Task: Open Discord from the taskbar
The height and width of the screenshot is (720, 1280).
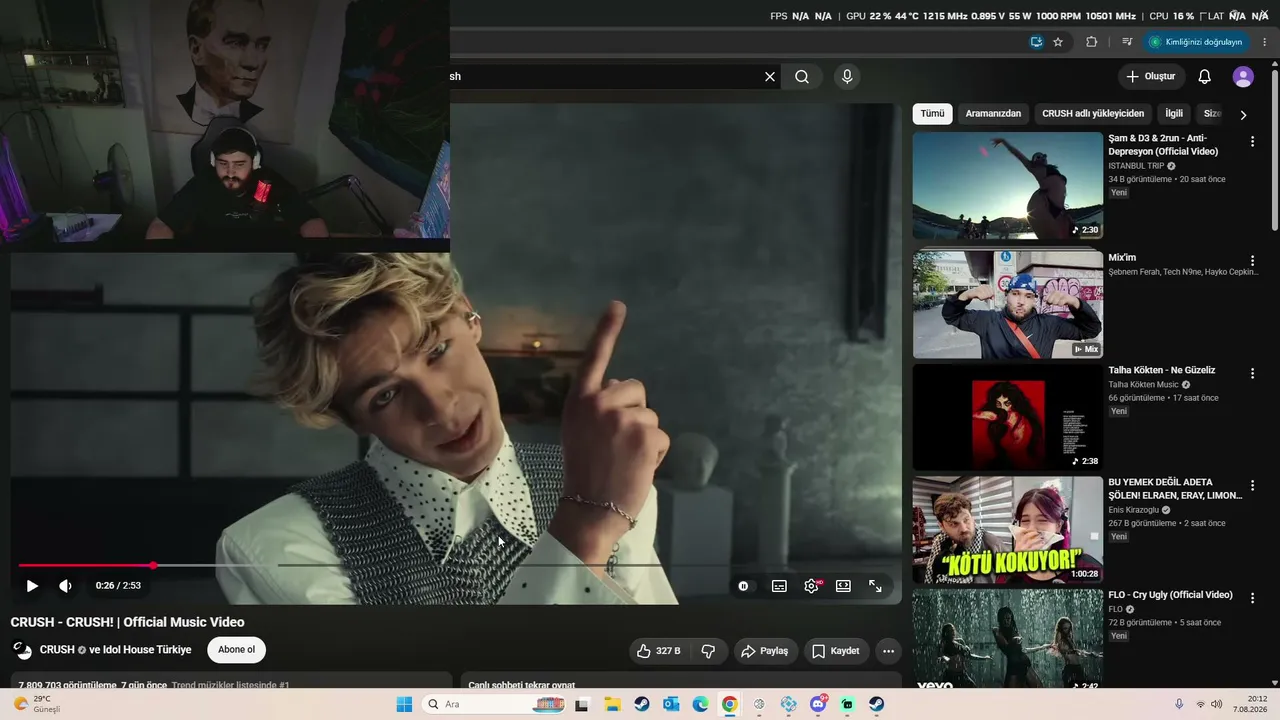Action: point(818,704)
